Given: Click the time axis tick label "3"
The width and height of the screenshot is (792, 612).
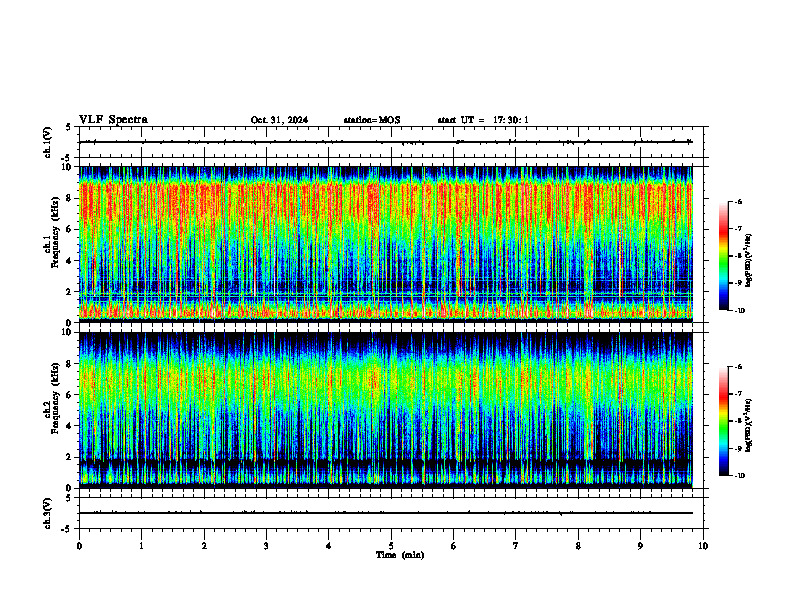Looking at the screenshot, I should 266,546.
